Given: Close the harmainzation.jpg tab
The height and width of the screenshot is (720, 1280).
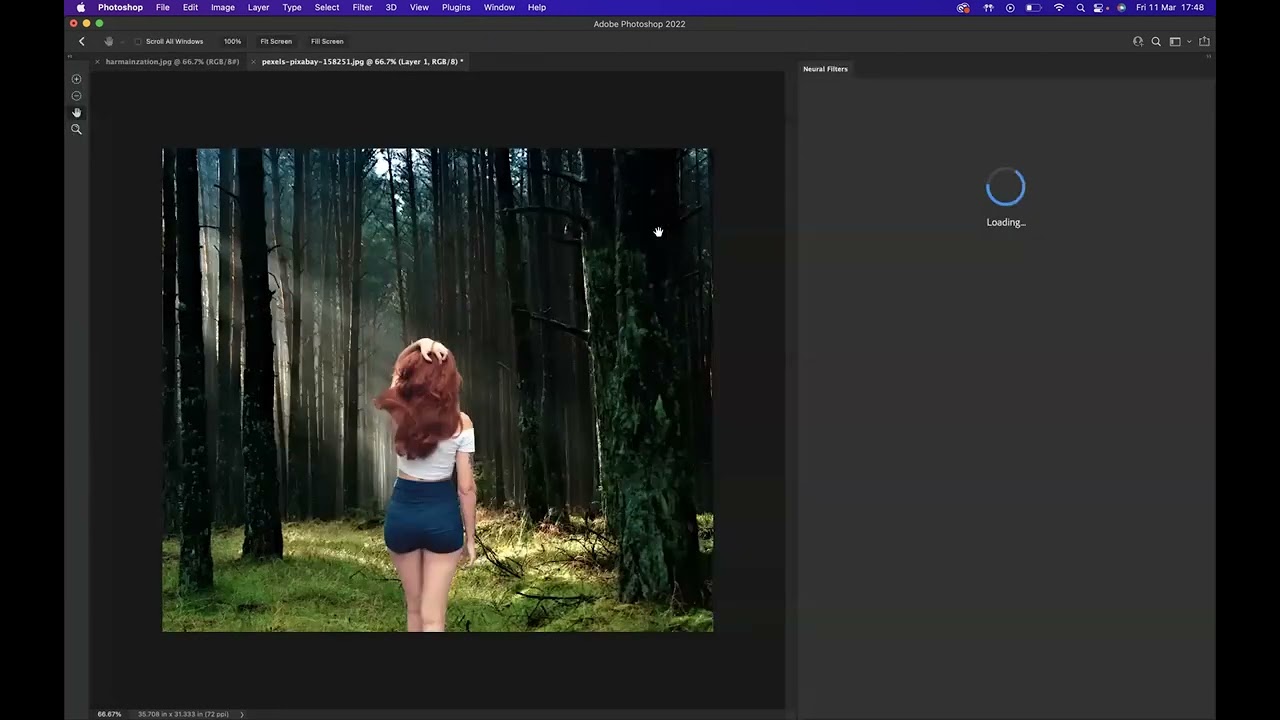Looking at the screenshot, I should 97,62.
